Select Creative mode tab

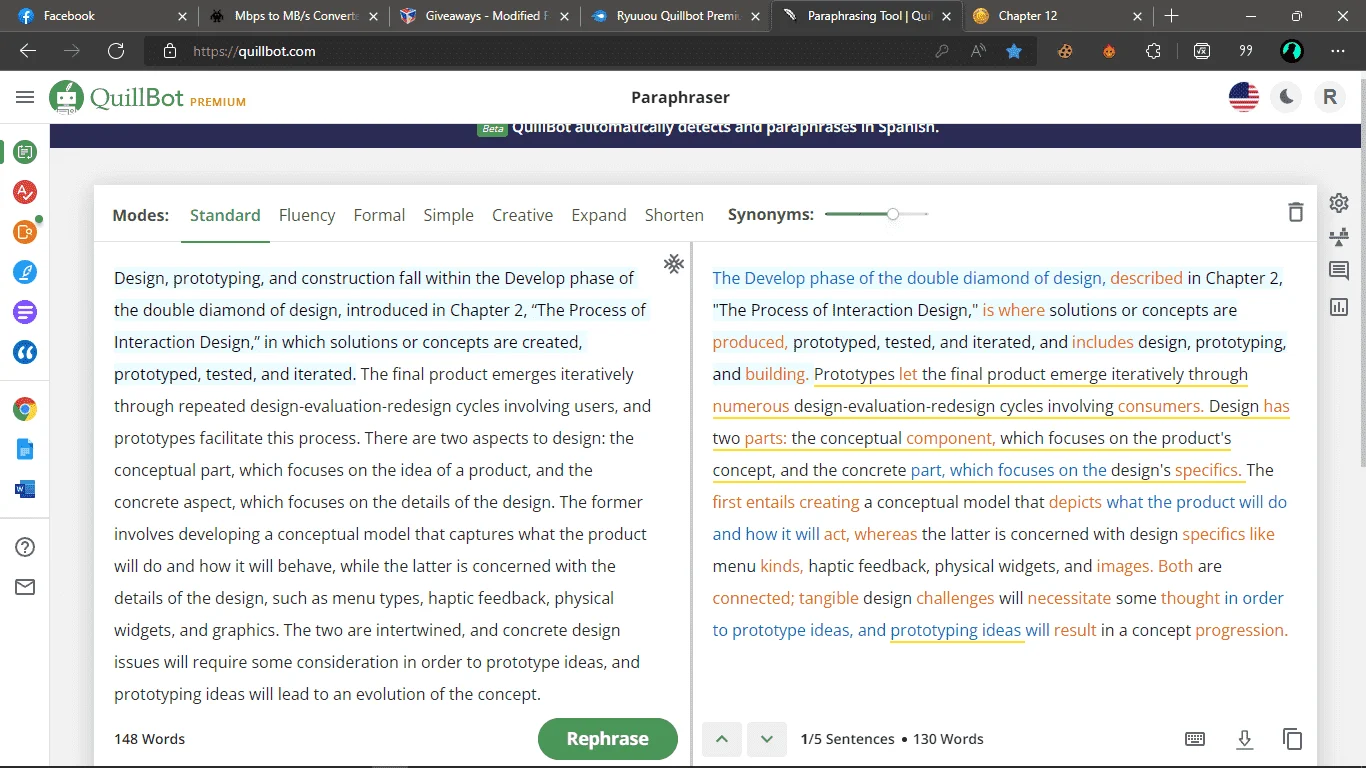click(522, 215)
